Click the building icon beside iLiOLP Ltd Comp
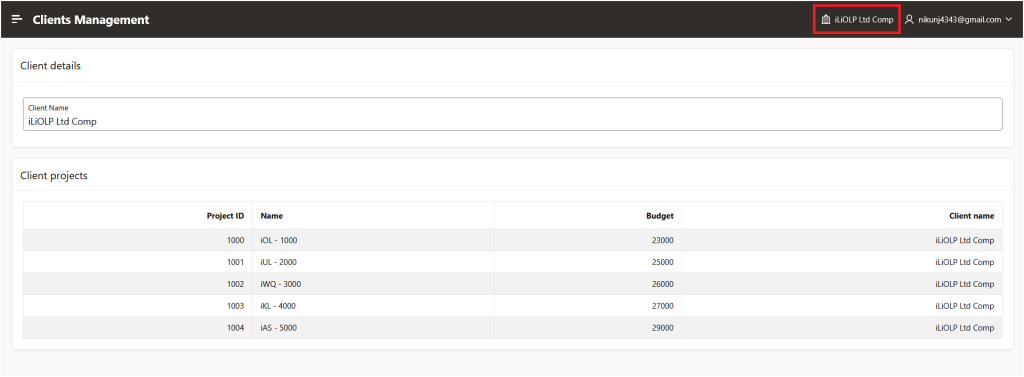Image resolution: width=1024 pixels, height=377 pixels. coord(825,20)
